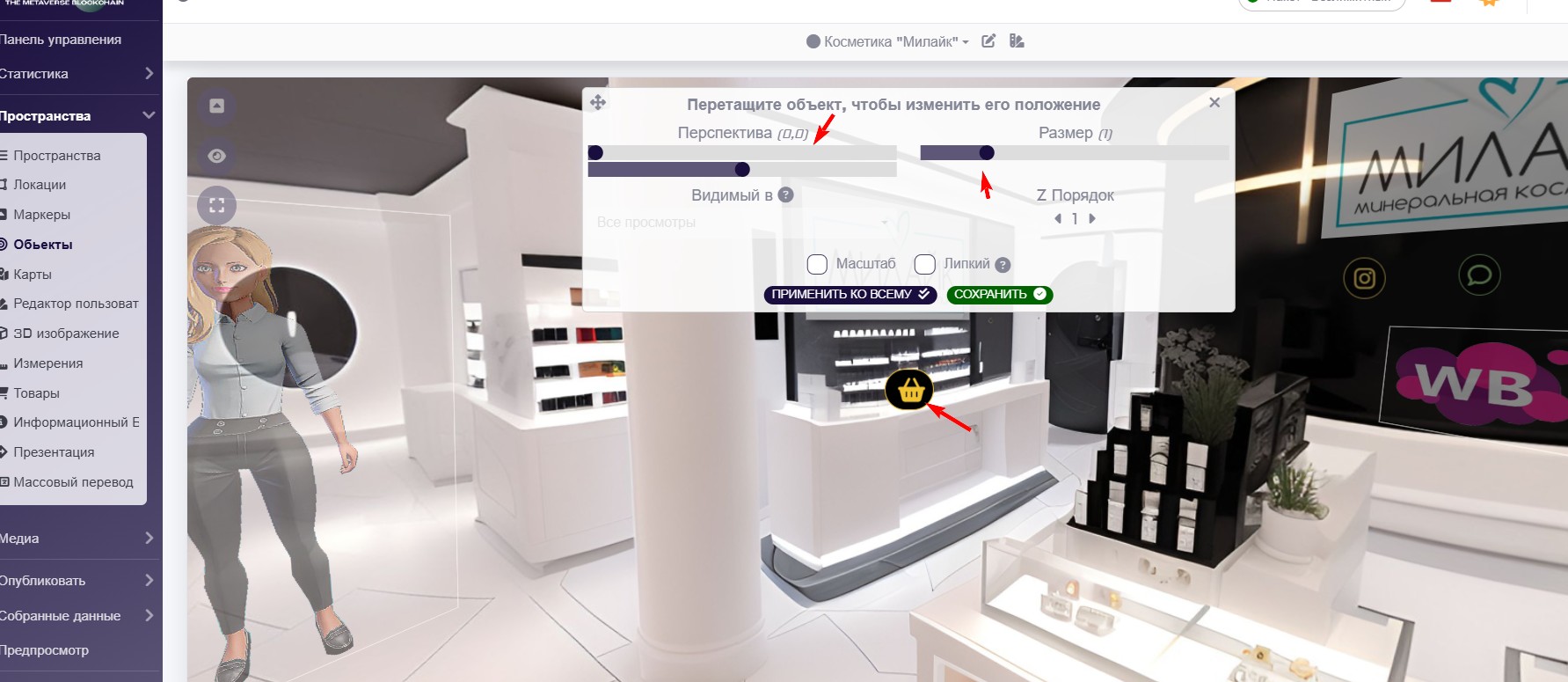Click the design tools icon in the top bar

[x=1017, y=41]
